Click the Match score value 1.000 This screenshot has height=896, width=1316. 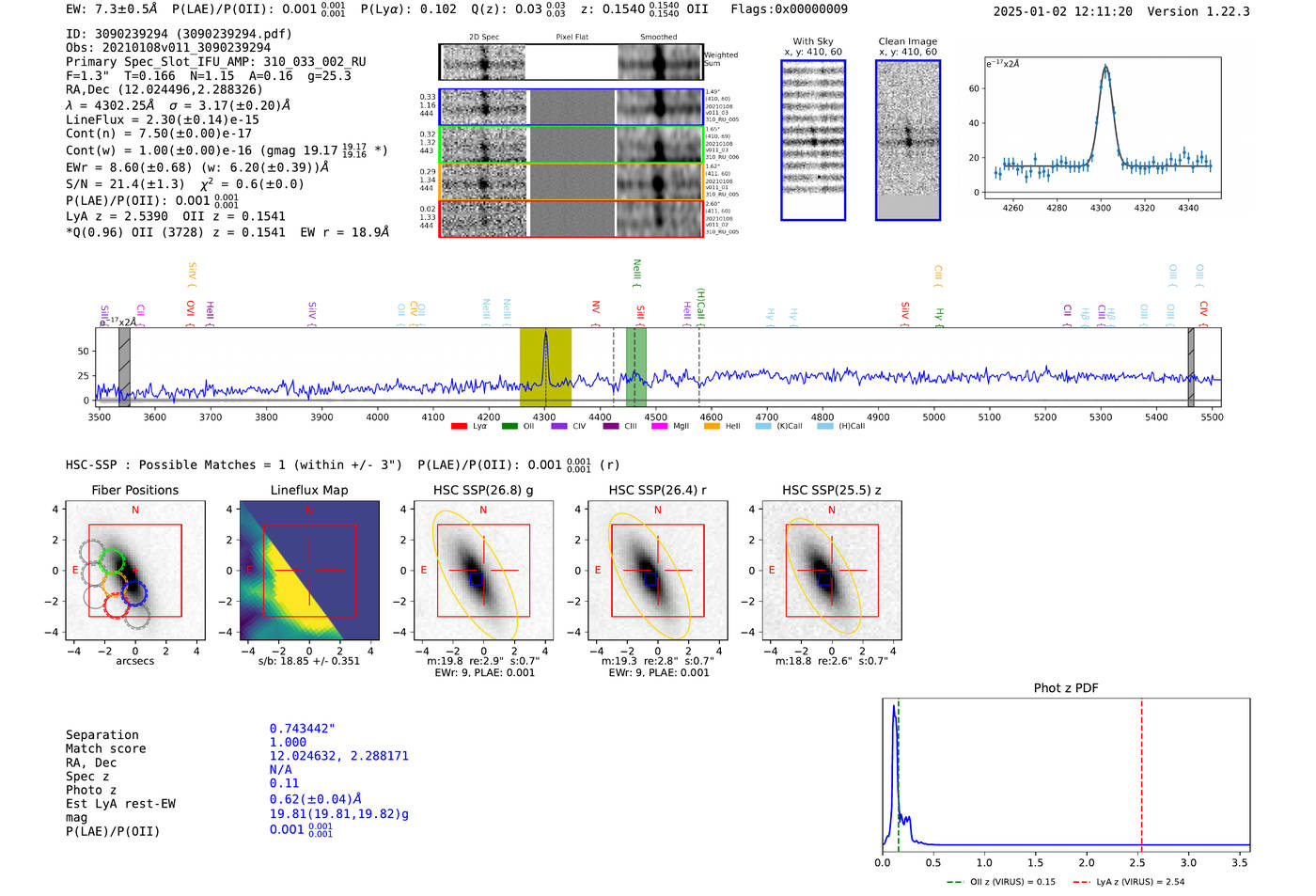[x=288, y=742]
